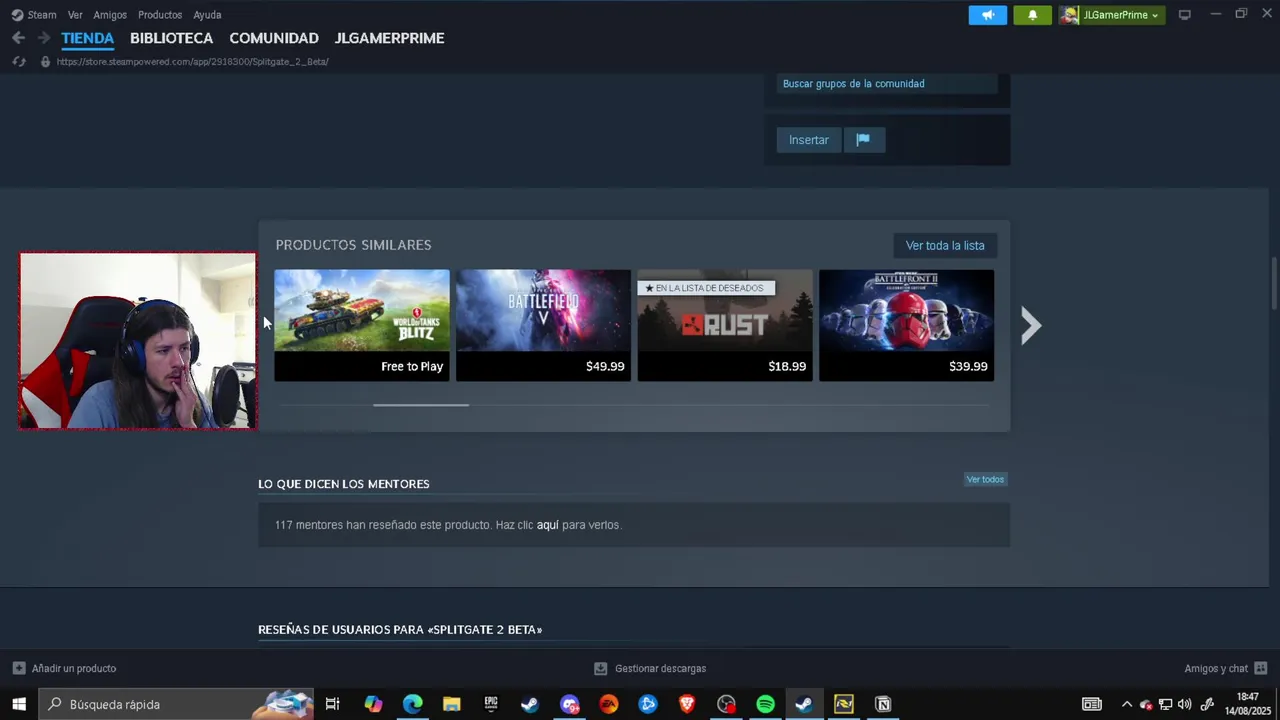Click the LO QUE DICEN LOS MENTORES heading
Screen dimensions: 1280x720
[x=344, y=484]
